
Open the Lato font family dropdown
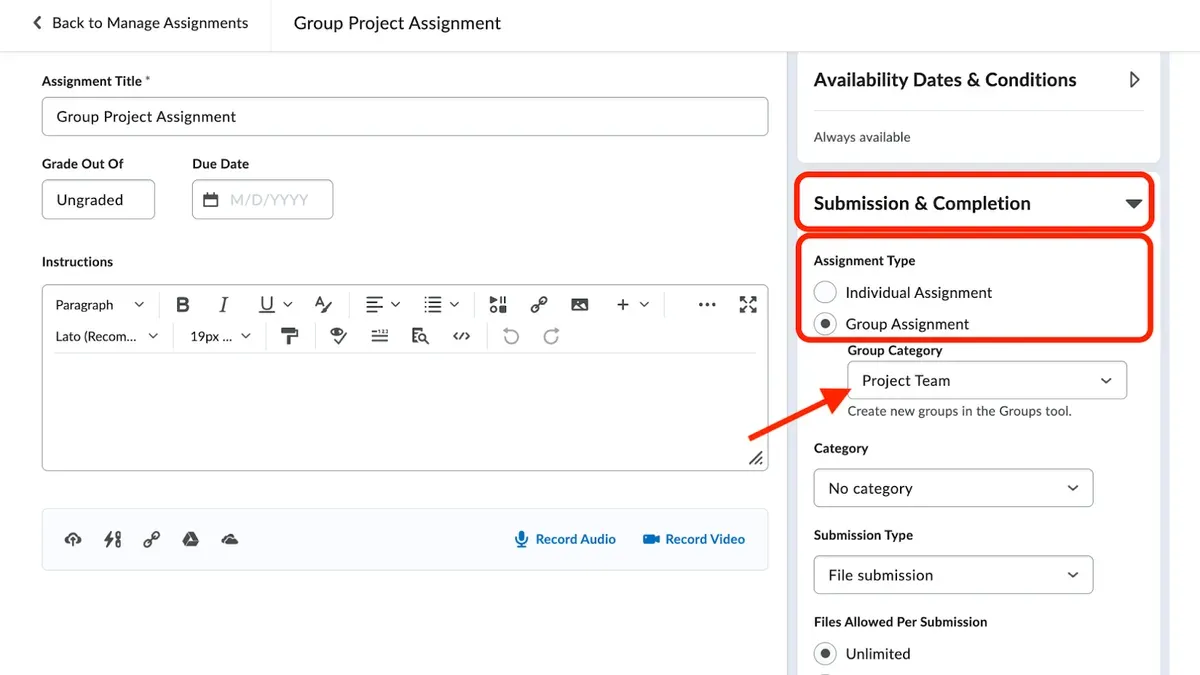pos(107,337)
